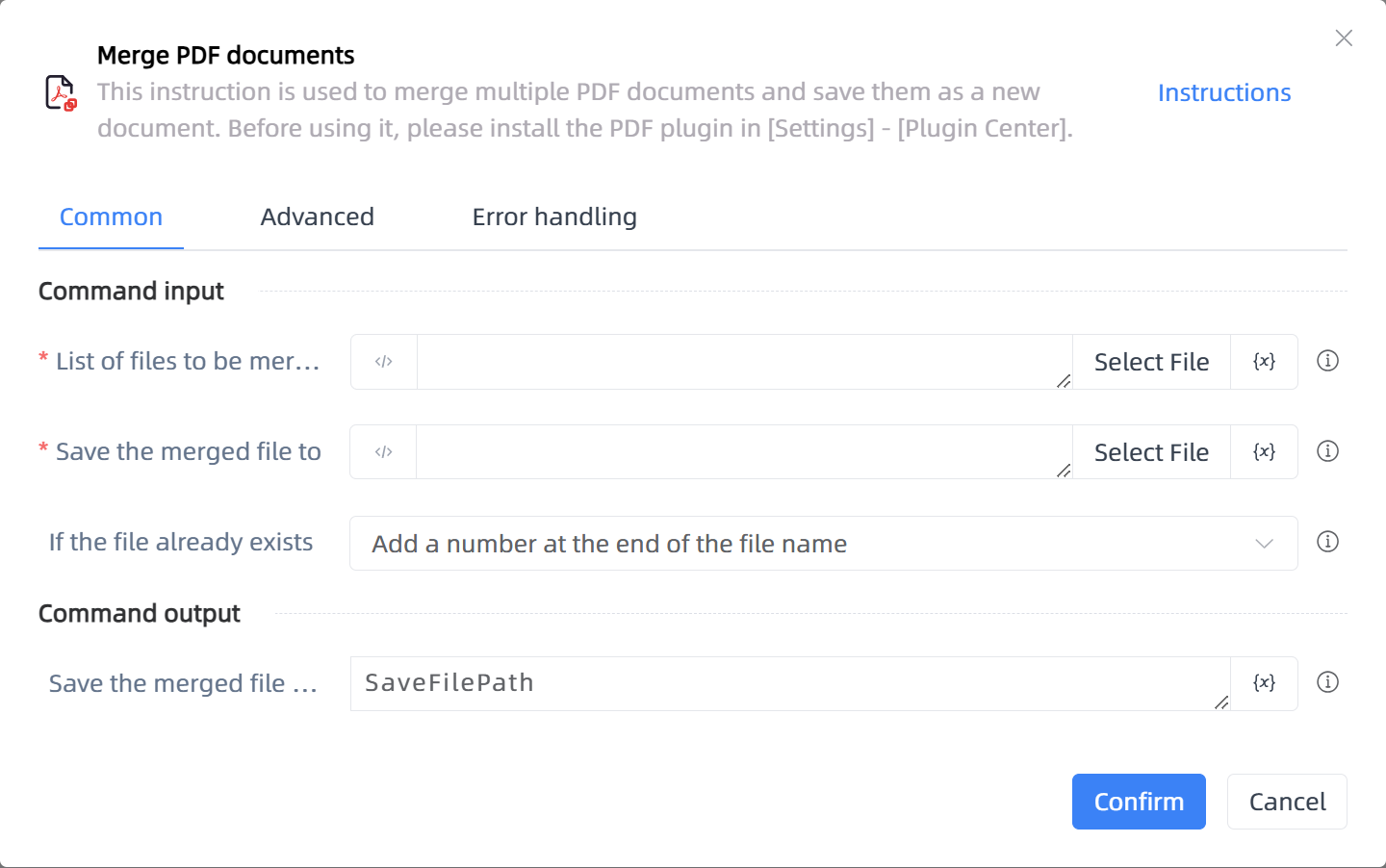The width and height of the screenshot is (1386, 868).
Task: Click the List of files to be mer… label
Action: click(x=188, y=362)
